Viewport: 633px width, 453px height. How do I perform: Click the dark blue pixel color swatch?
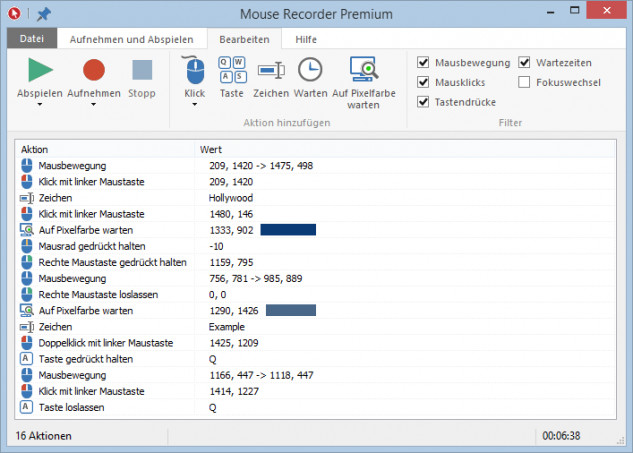pos(288,230)
